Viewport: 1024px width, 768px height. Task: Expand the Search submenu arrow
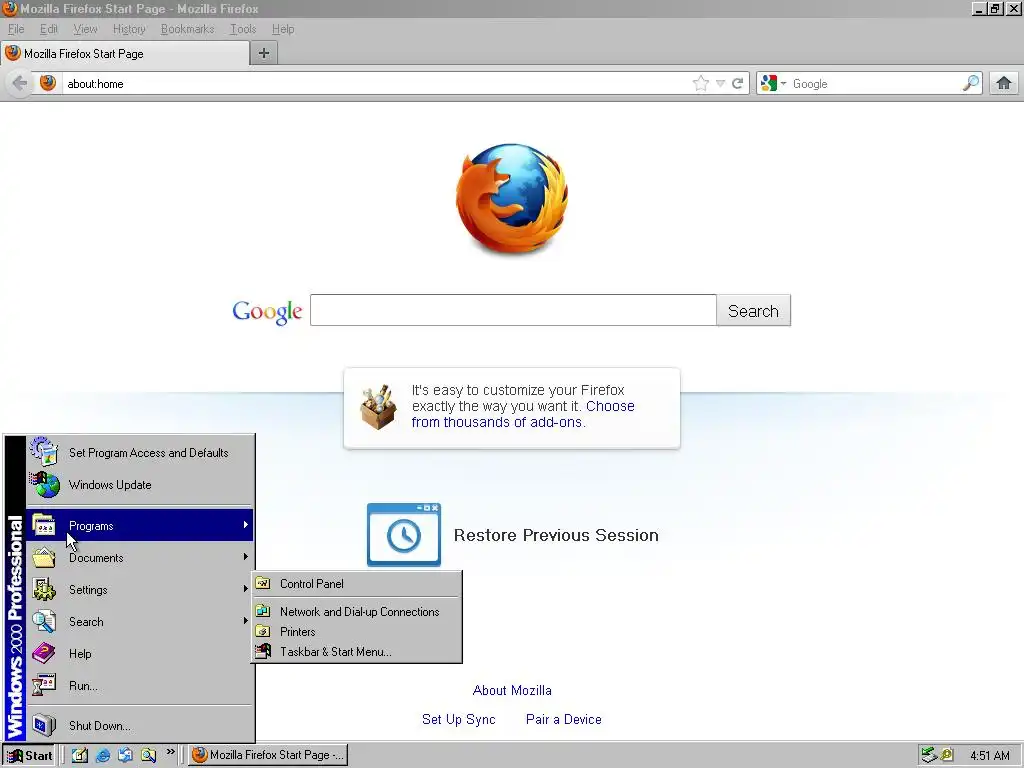[x=246, y=621]
